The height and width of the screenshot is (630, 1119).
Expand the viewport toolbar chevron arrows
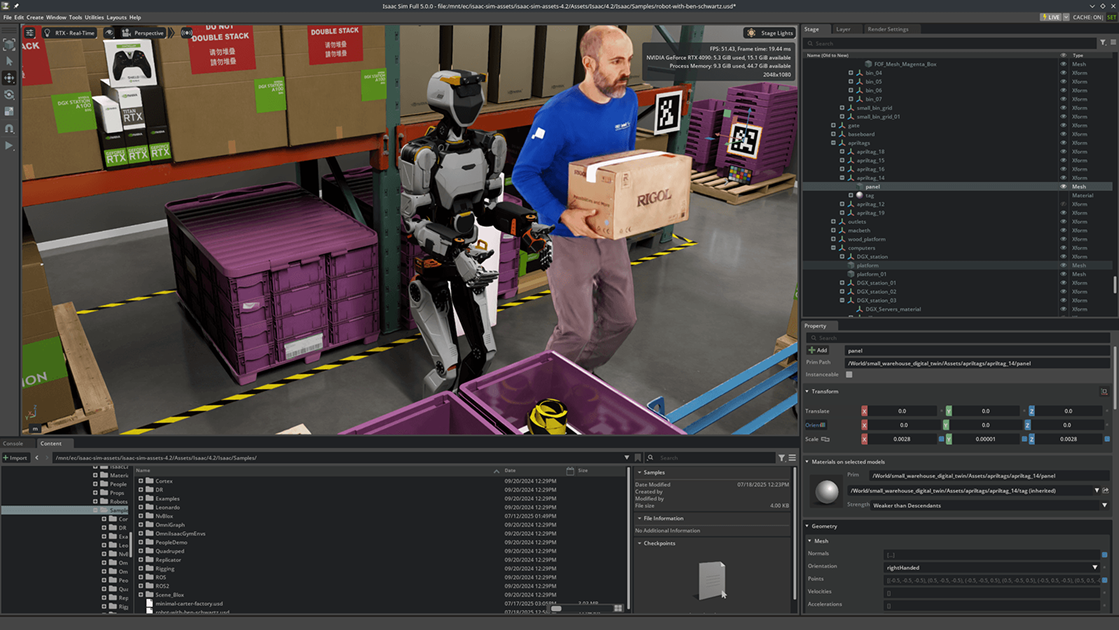[x=171, y=33]
